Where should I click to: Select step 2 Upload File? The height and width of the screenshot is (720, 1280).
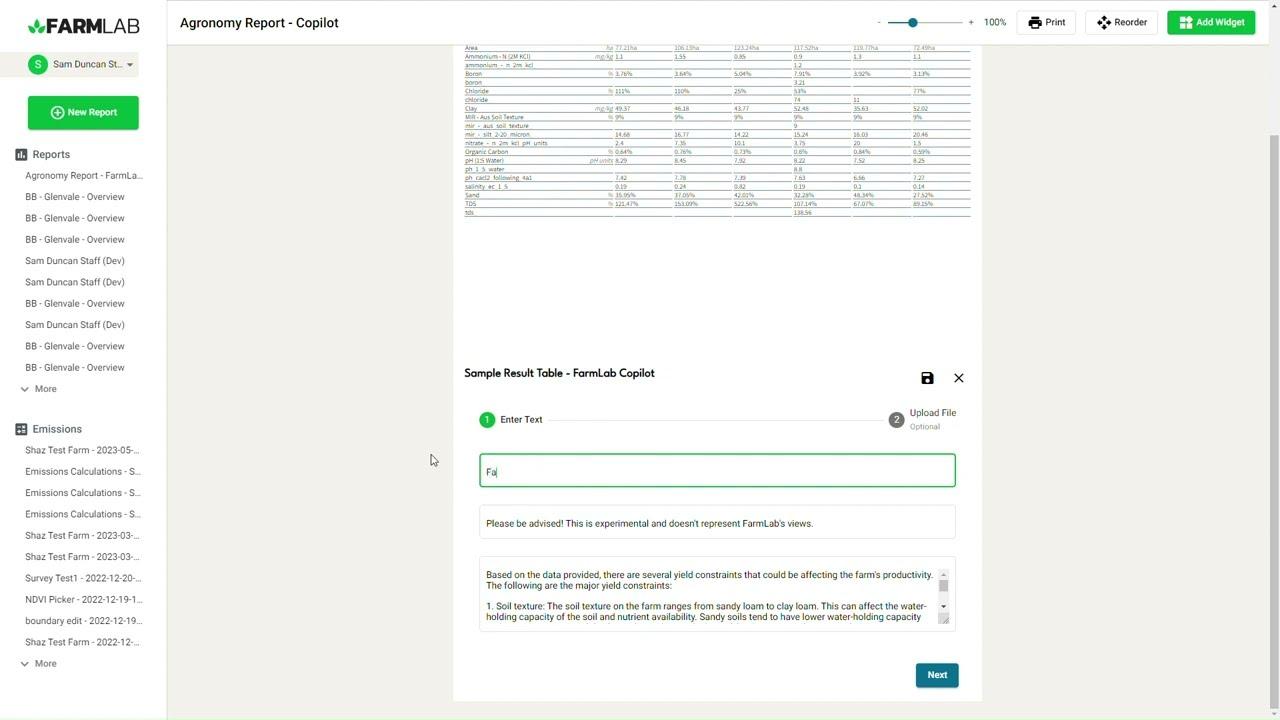tap(923, 420)
